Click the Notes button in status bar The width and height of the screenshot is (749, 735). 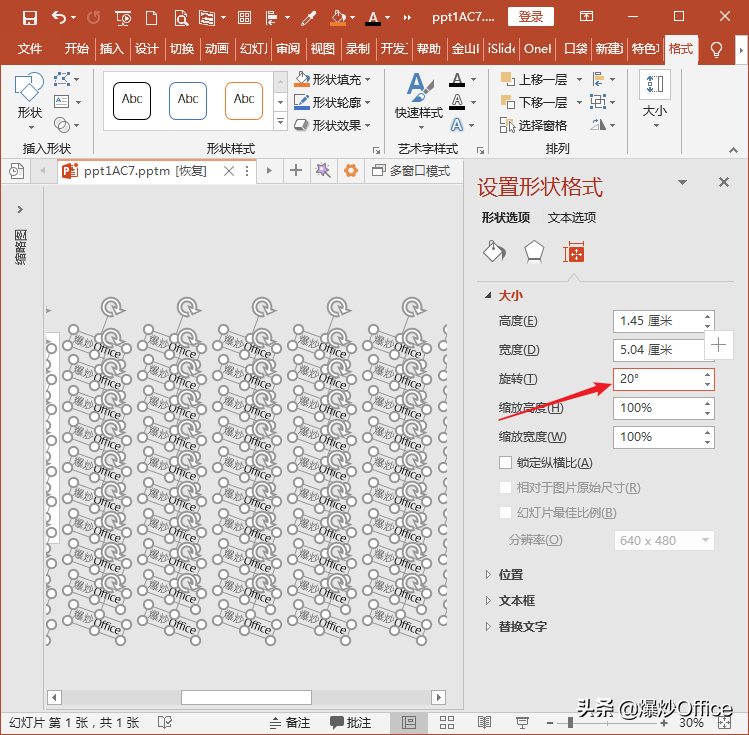(x=290, y=723)
